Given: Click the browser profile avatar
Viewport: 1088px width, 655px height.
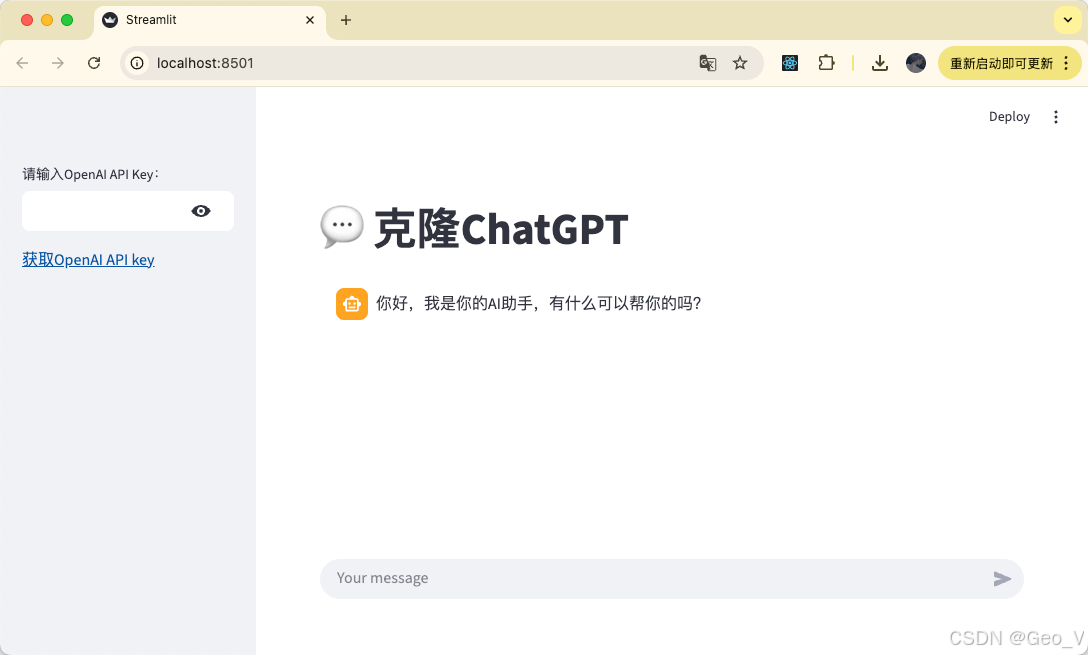Looking at the screenshot, I should pos(916,62).
